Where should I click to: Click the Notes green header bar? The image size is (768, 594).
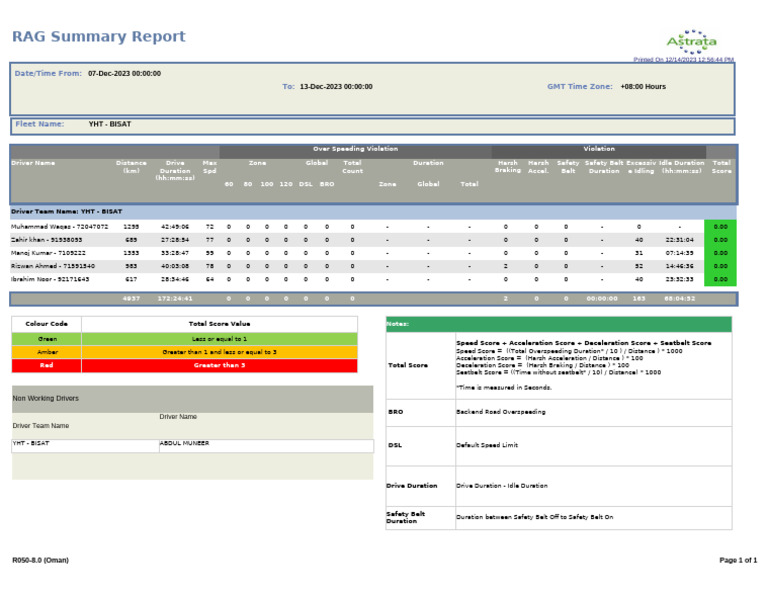pyautogui.click(x=559, y=324)
